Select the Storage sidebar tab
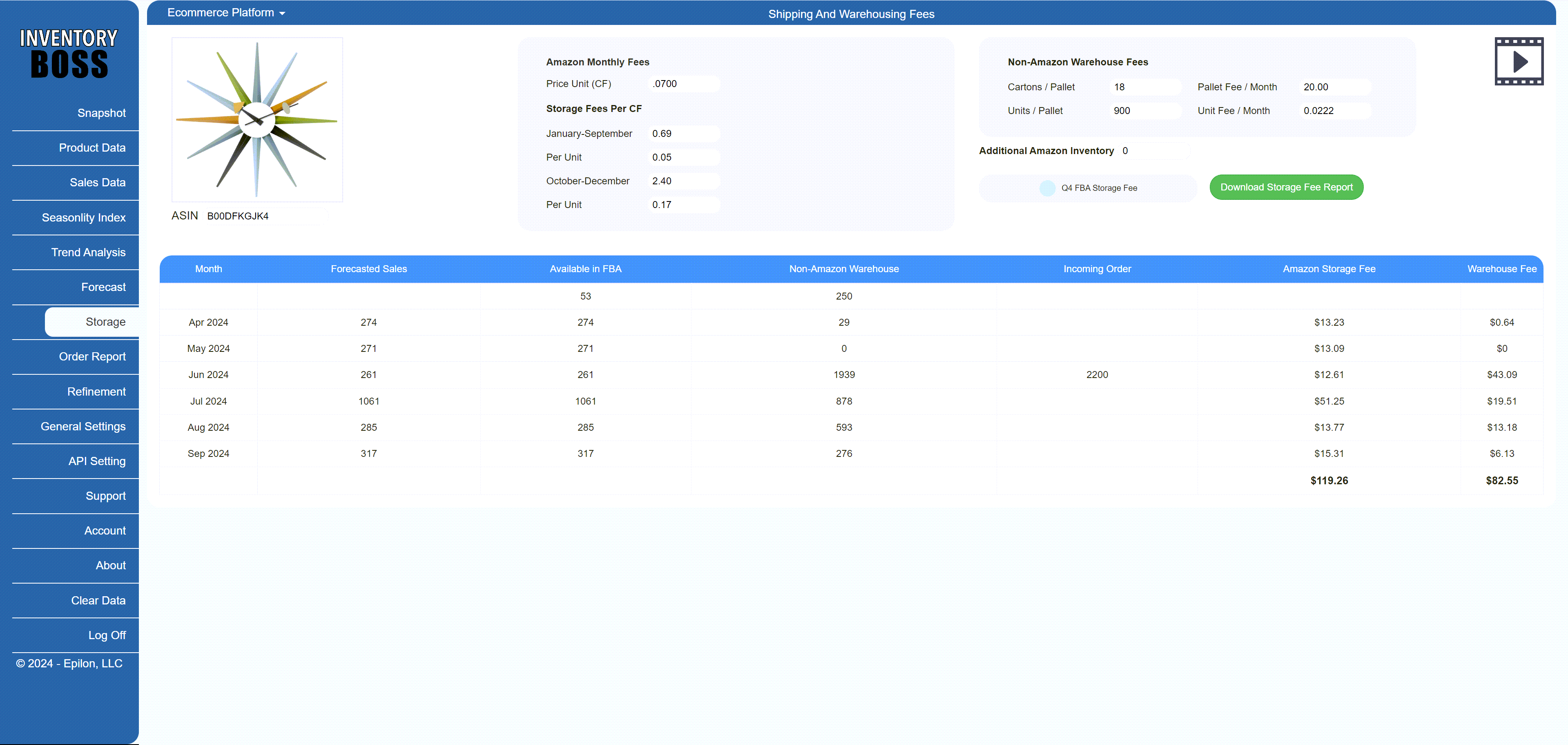This screenshot has height=745, width=1568. coord(92,322)
